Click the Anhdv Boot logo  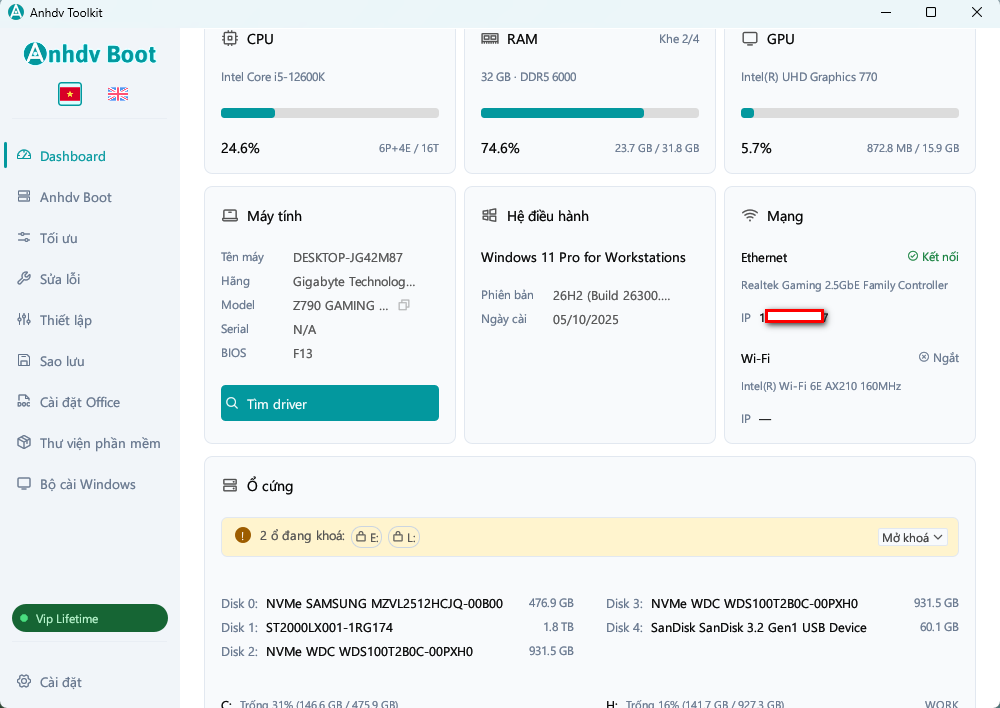tap(89, 54)
